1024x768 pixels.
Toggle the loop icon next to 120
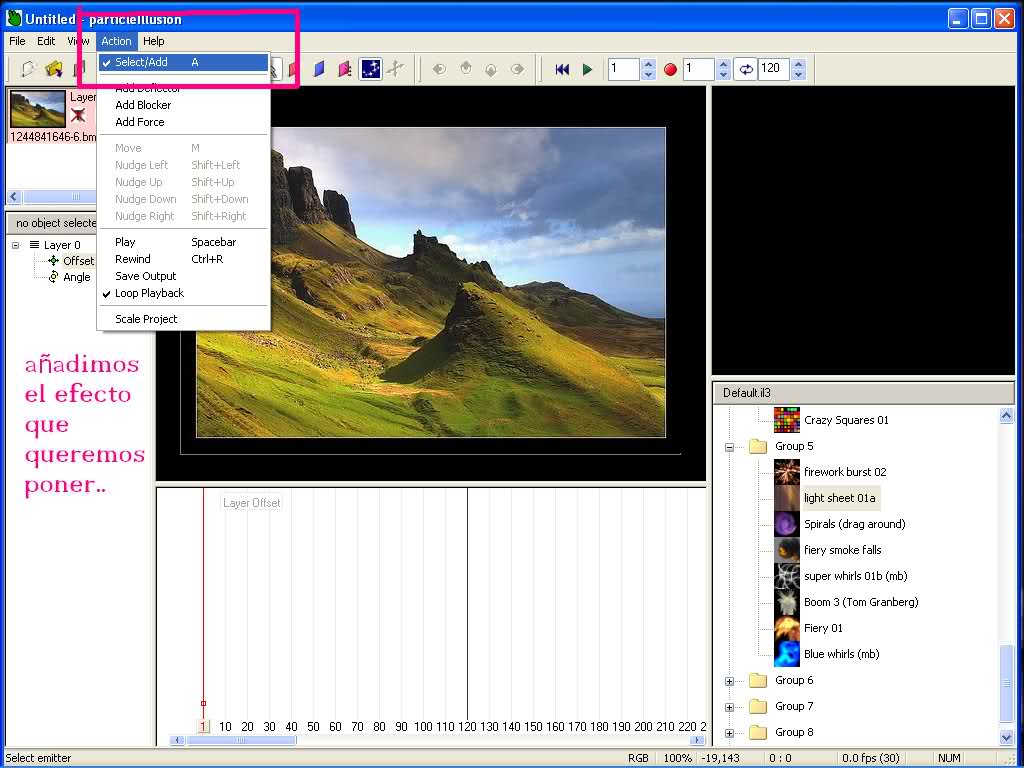click(x=745, y=69)
